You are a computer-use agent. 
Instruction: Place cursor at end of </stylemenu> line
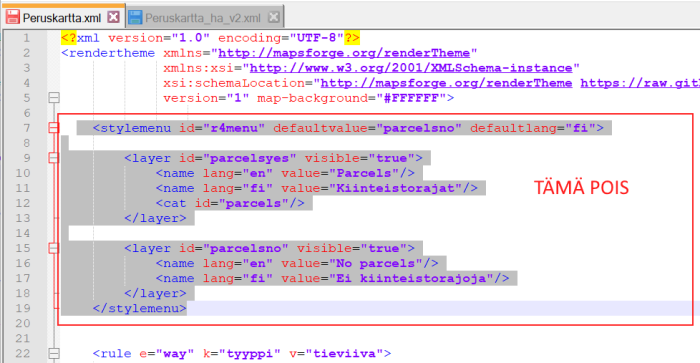click(x=188, y=309)
